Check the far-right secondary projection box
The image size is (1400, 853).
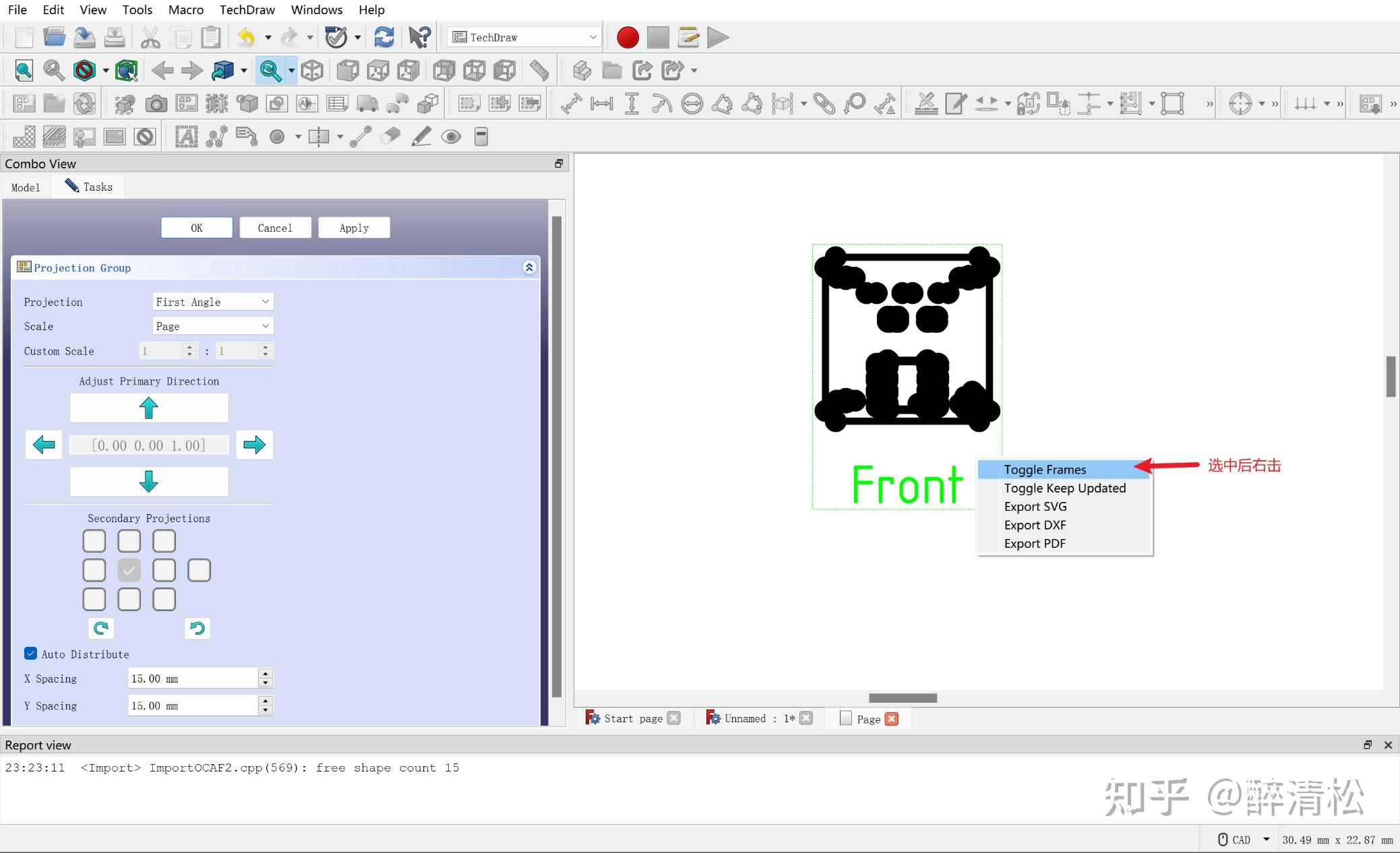click(199, 571)
